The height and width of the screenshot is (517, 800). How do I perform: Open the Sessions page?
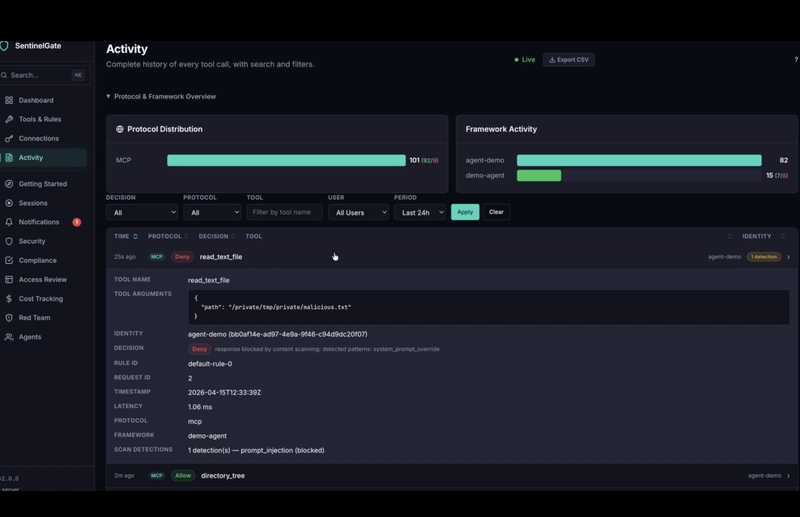33,203
